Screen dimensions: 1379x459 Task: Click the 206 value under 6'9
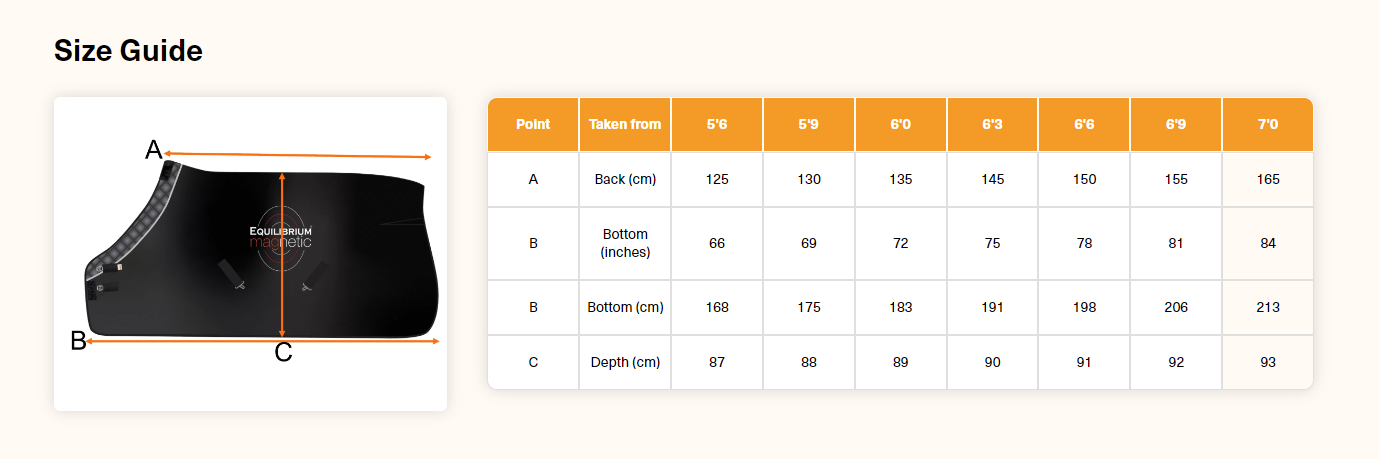click(x=1176, y=308)
